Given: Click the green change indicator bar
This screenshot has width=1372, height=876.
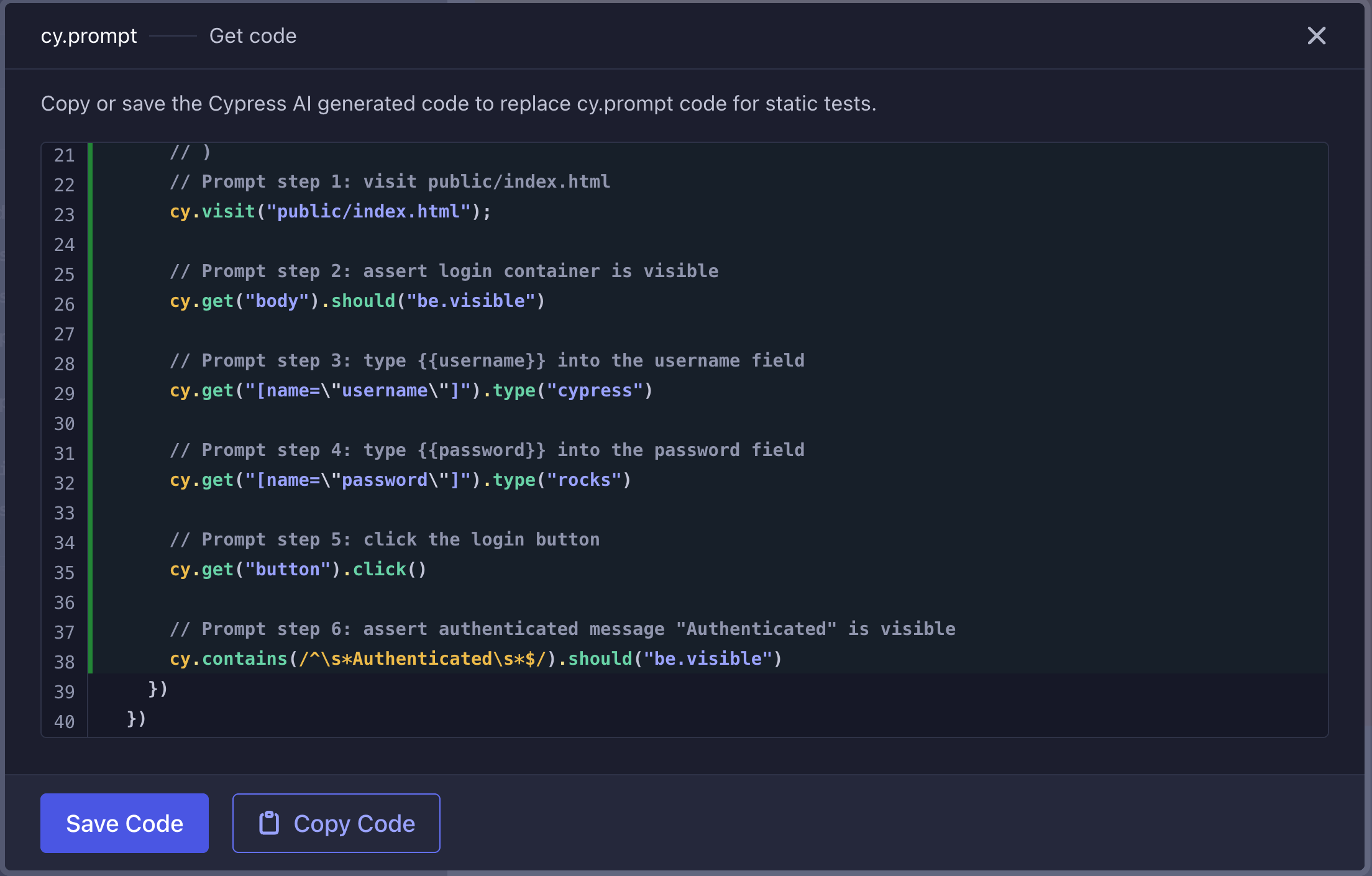Looking at the screenshot, I should 91,404.
